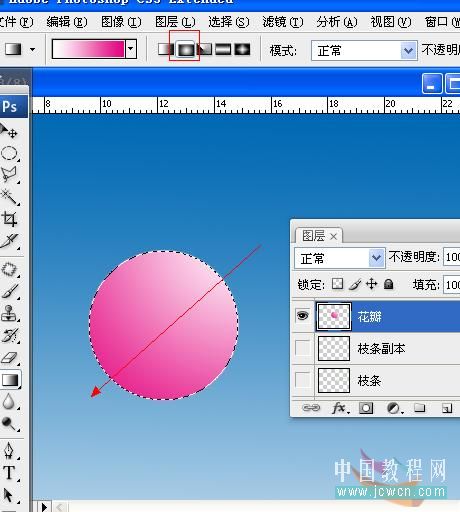Viewport: 460px width, 512px height.
Task: Select the Horizontal Type tool
Action: point(9,473)
